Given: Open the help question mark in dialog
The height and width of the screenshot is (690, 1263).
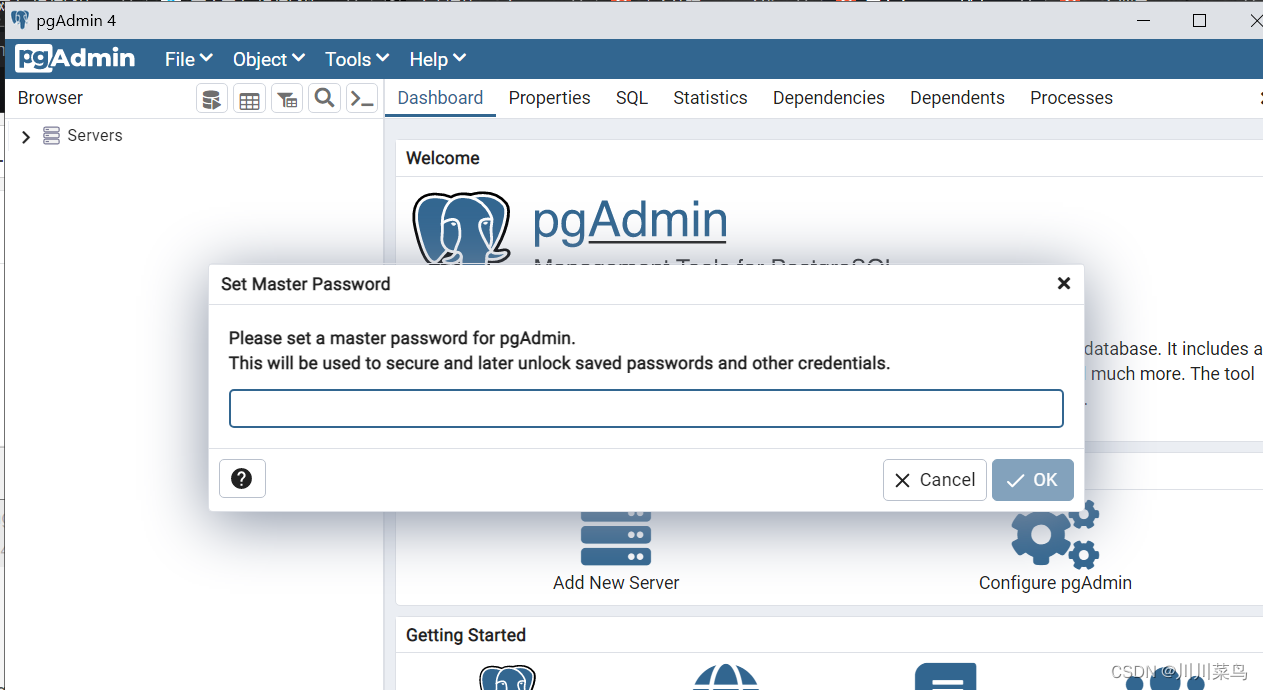Looking at the screenshot, I should (x=242, y=479).
